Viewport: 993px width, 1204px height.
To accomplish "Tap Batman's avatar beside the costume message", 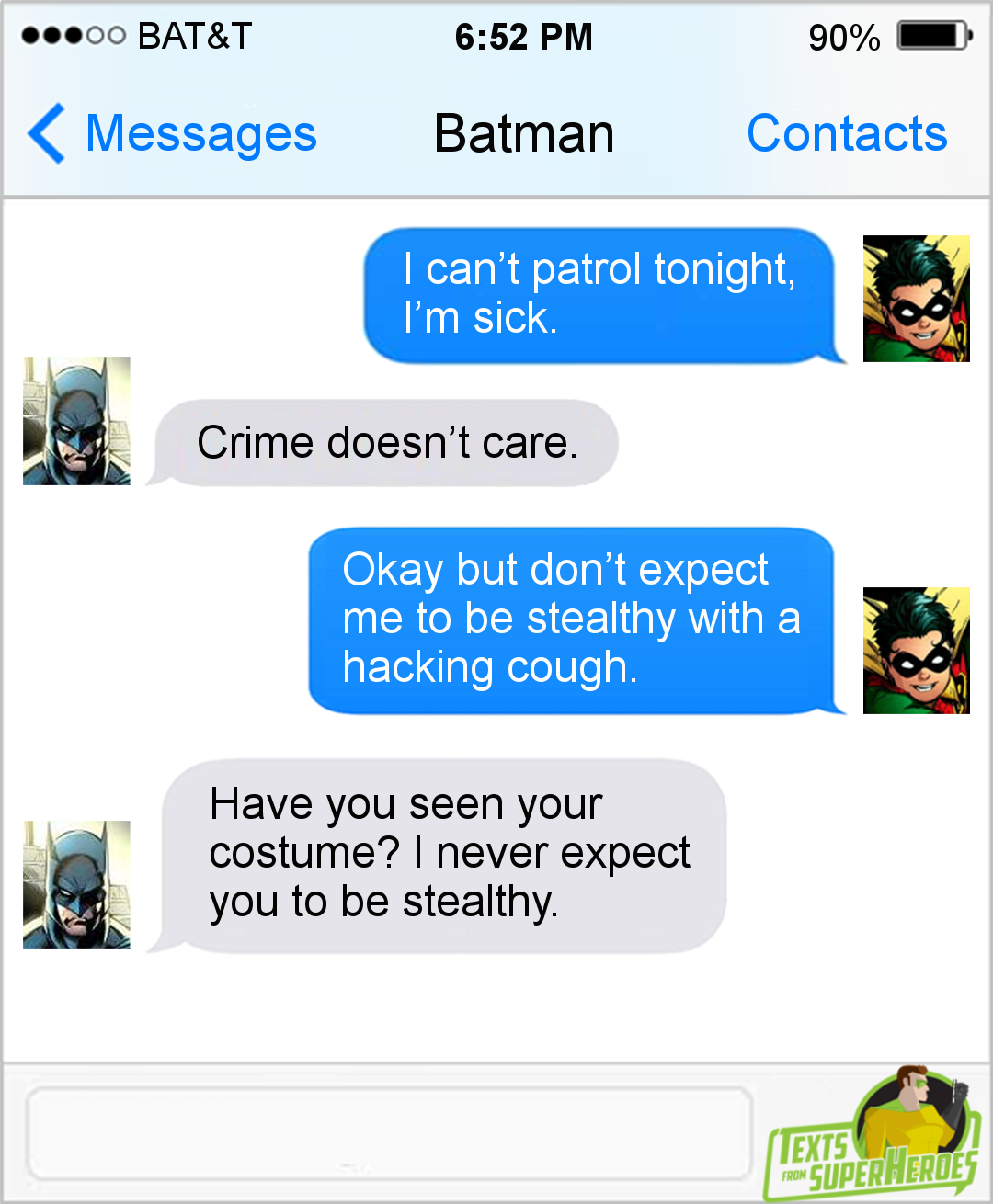I will (x=76, y=885).
